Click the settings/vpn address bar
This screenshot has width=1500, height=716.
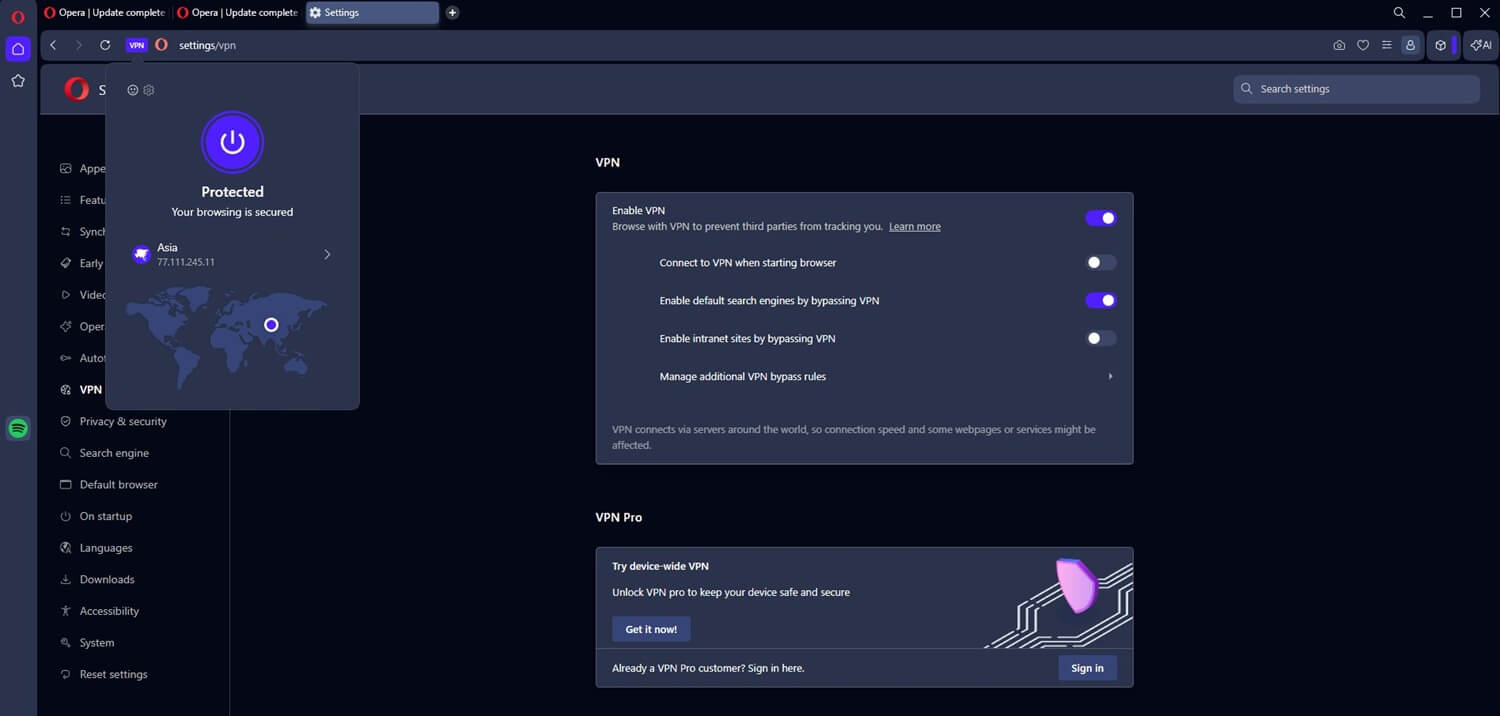point(207,45)
